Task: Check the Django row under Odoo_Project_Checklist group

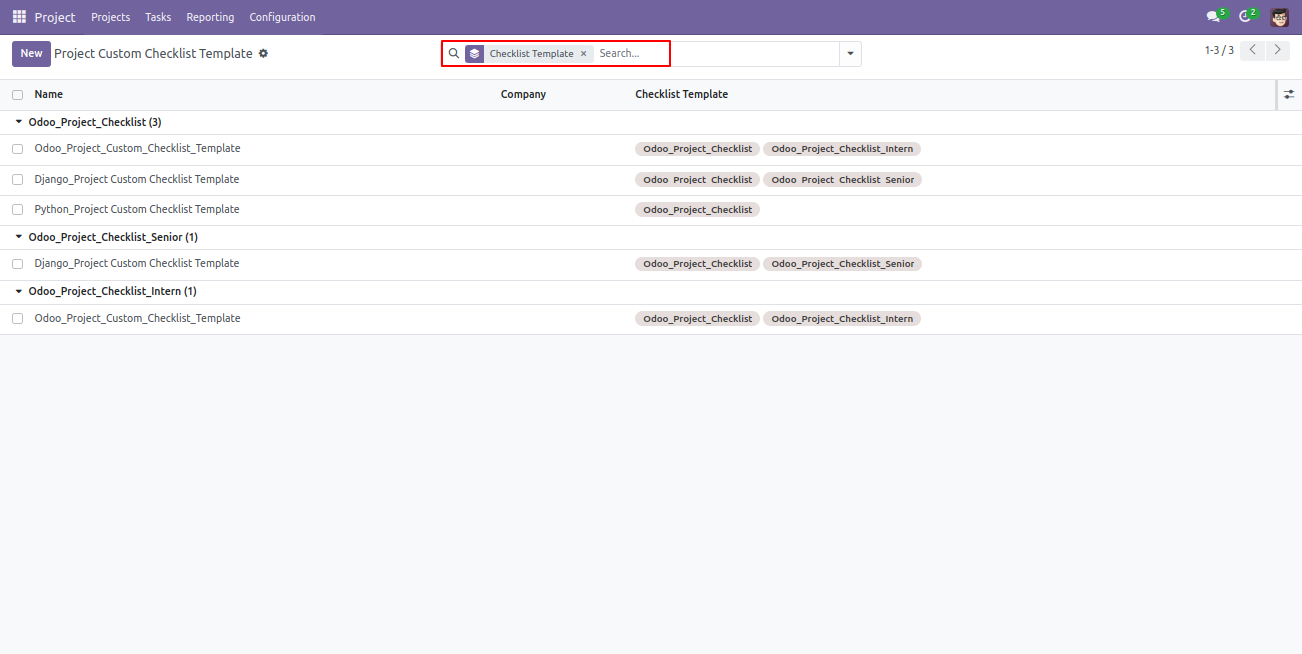Action: pos(17,180)
